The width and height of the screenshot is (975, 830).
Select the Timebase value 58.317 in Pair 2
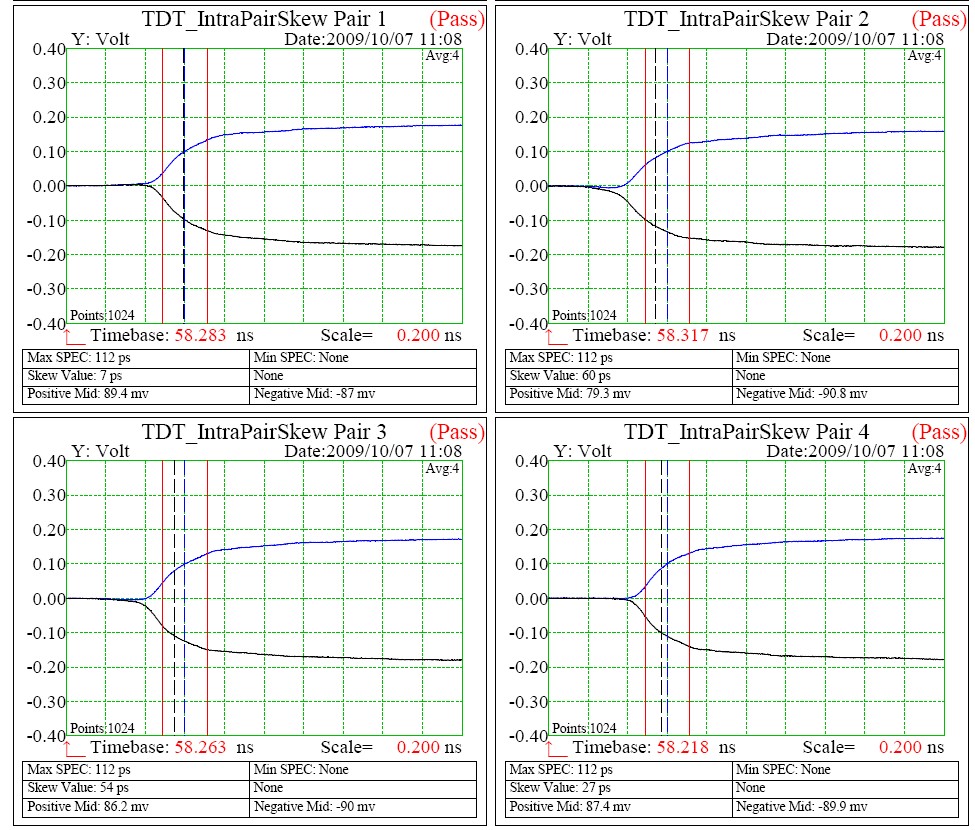point(683,336)
